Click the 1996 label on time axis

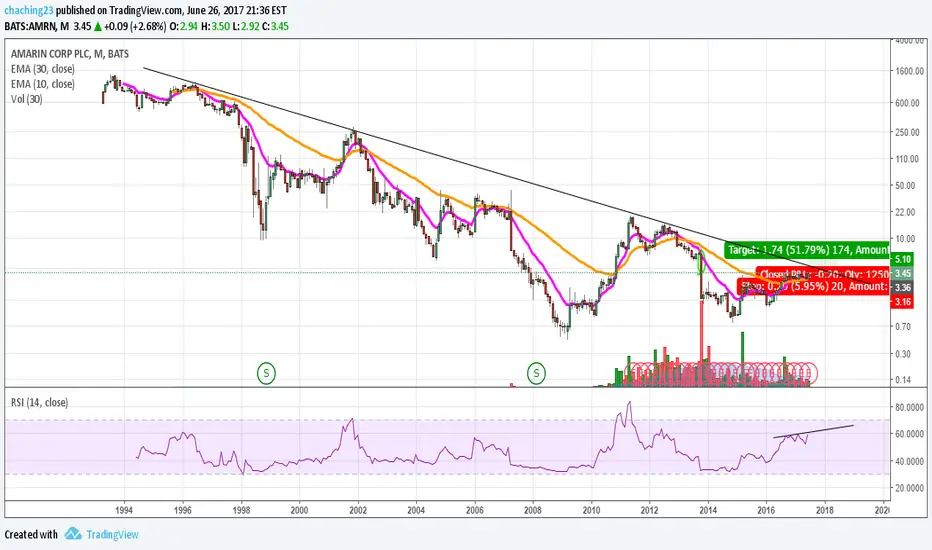tap(182, 510)
